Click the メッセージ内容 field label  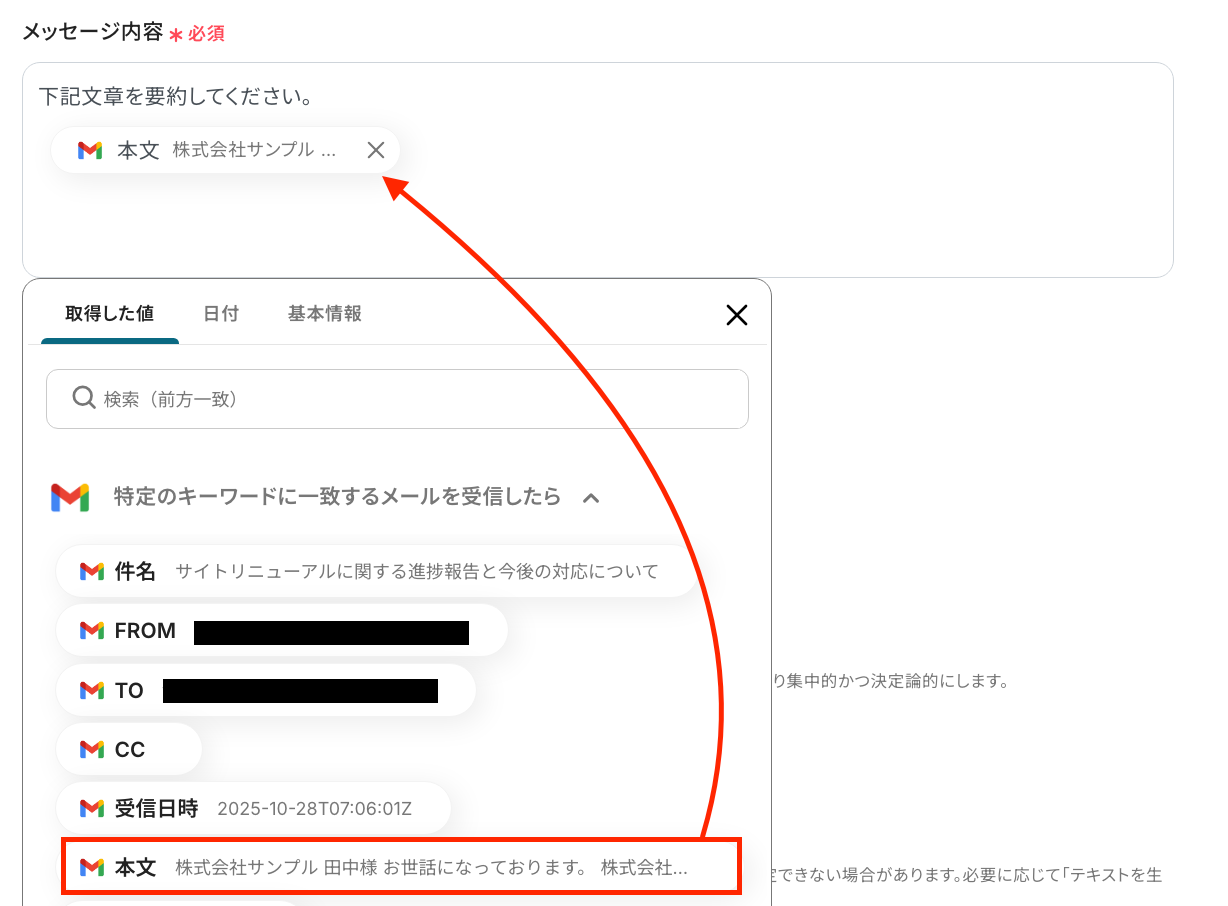click(92, 32)
